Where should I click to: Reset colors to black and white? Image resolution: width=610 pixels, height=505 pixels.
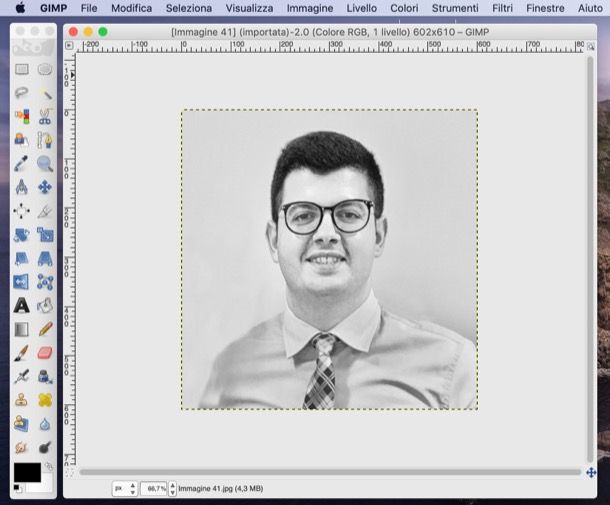(x=17, y=488)
